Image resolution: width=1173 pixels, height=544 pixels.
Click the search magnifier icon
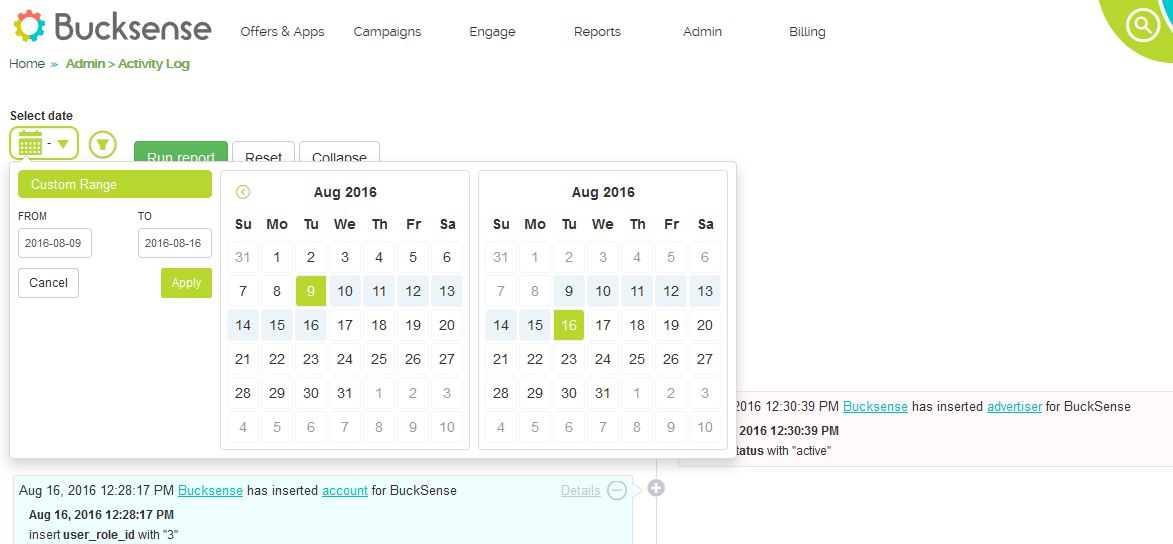click(1142, 26)
